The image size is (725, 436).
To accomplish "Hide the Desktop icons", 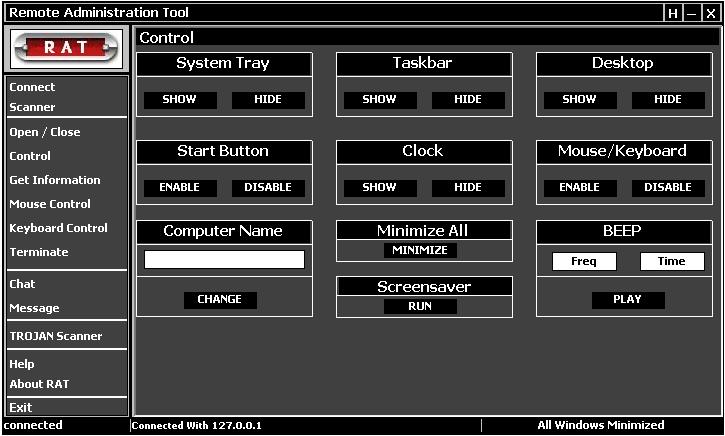I will (668, 100).
